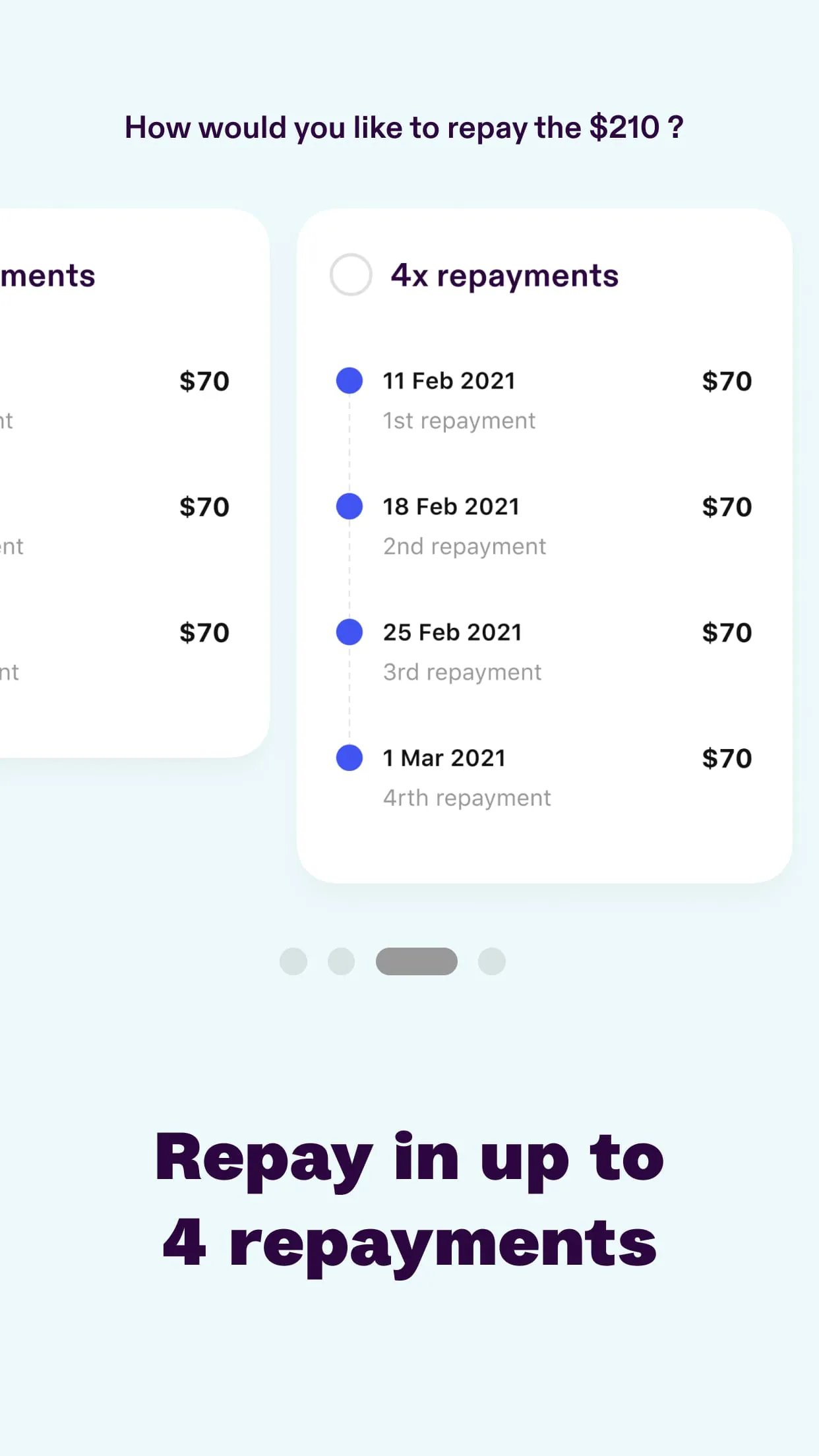Click the heading about repaying the $210

(404, 127)
